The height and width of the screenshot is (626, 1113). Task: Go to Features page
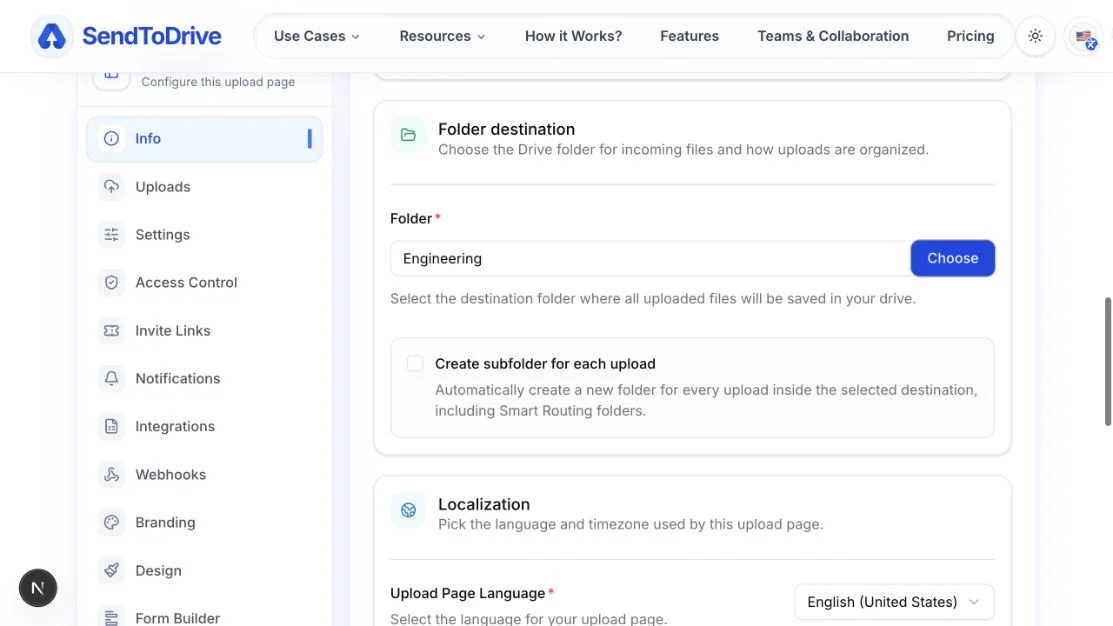pyautogui.click(x=689, y=36)
